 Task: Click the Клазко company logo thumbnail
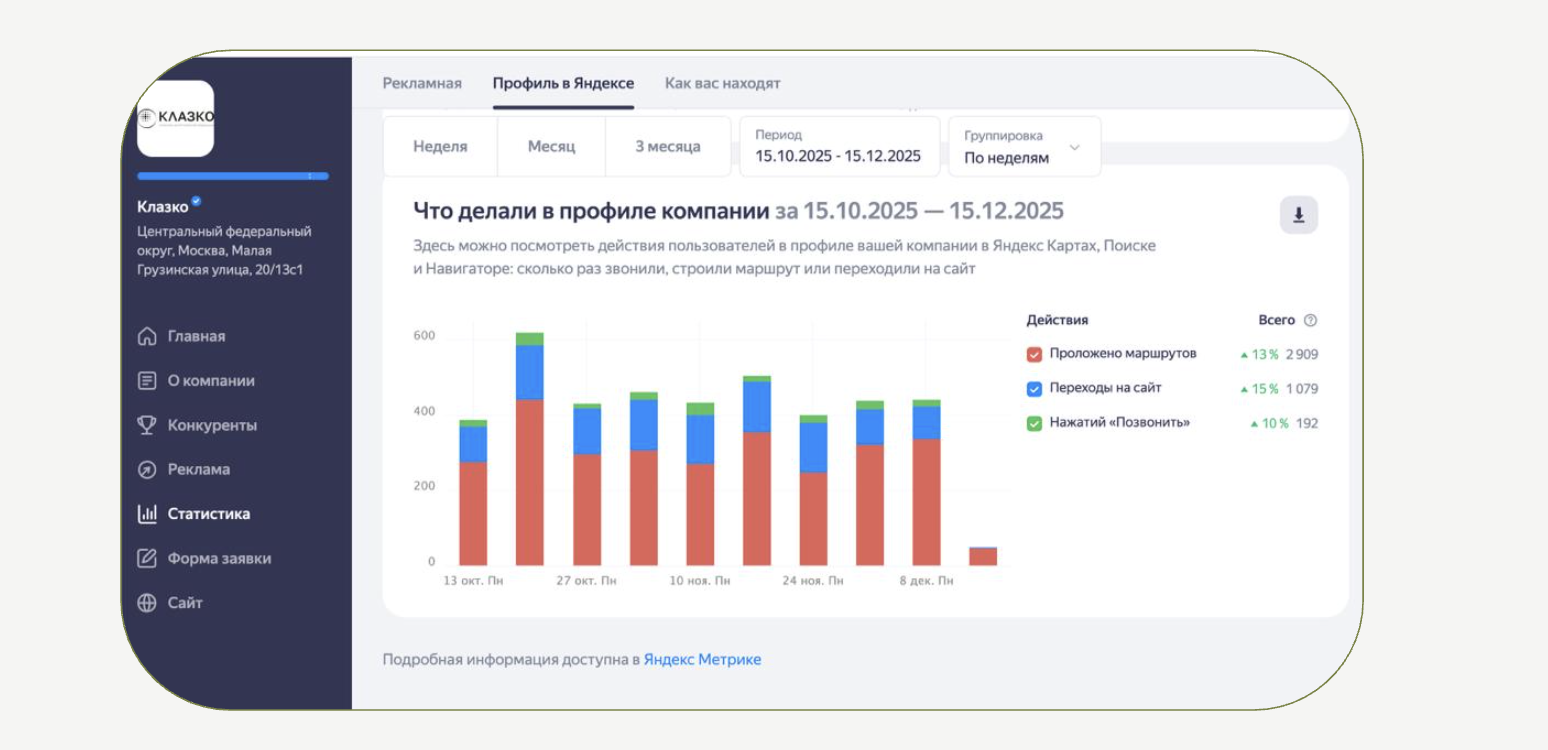[x=175, y=118]
